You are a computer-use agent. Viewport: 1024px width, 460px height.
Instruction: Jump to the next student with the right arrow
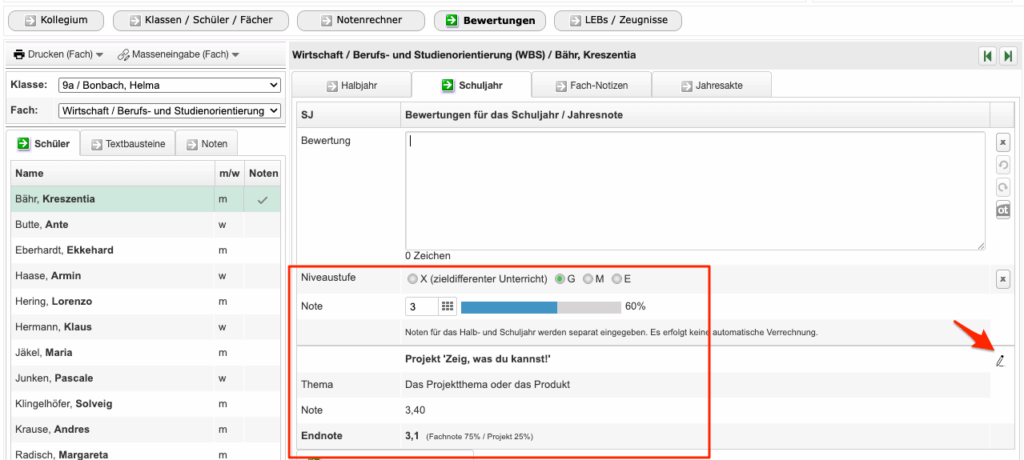coord(1006,56)
